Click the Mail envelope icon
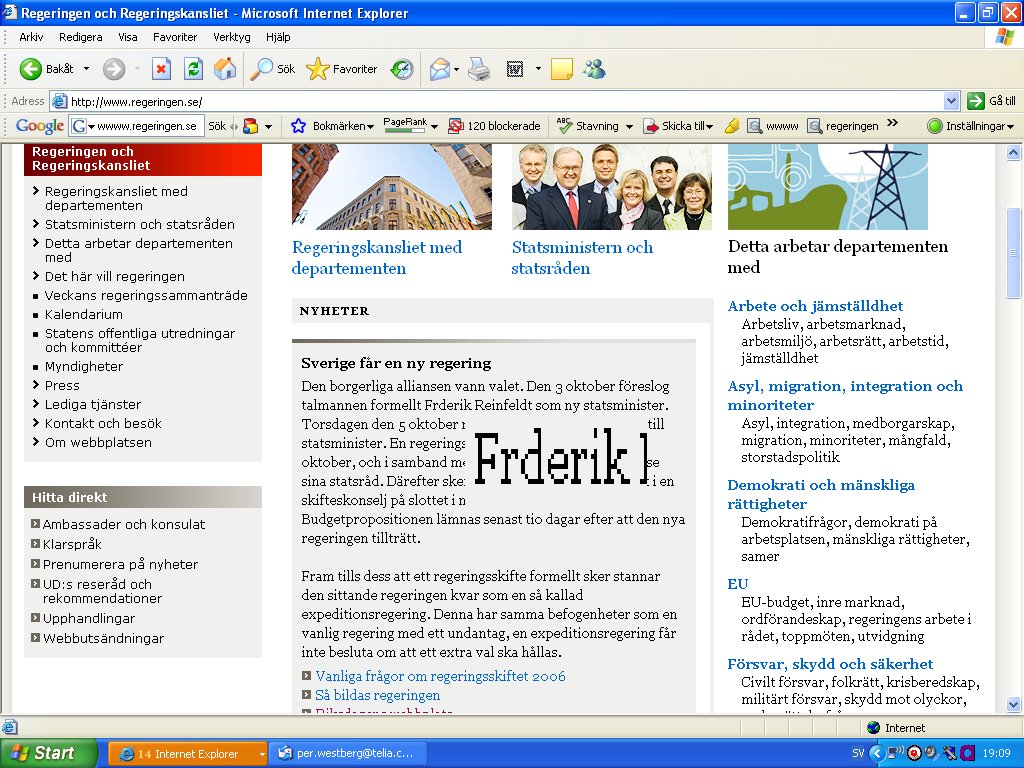 [440, 69]
